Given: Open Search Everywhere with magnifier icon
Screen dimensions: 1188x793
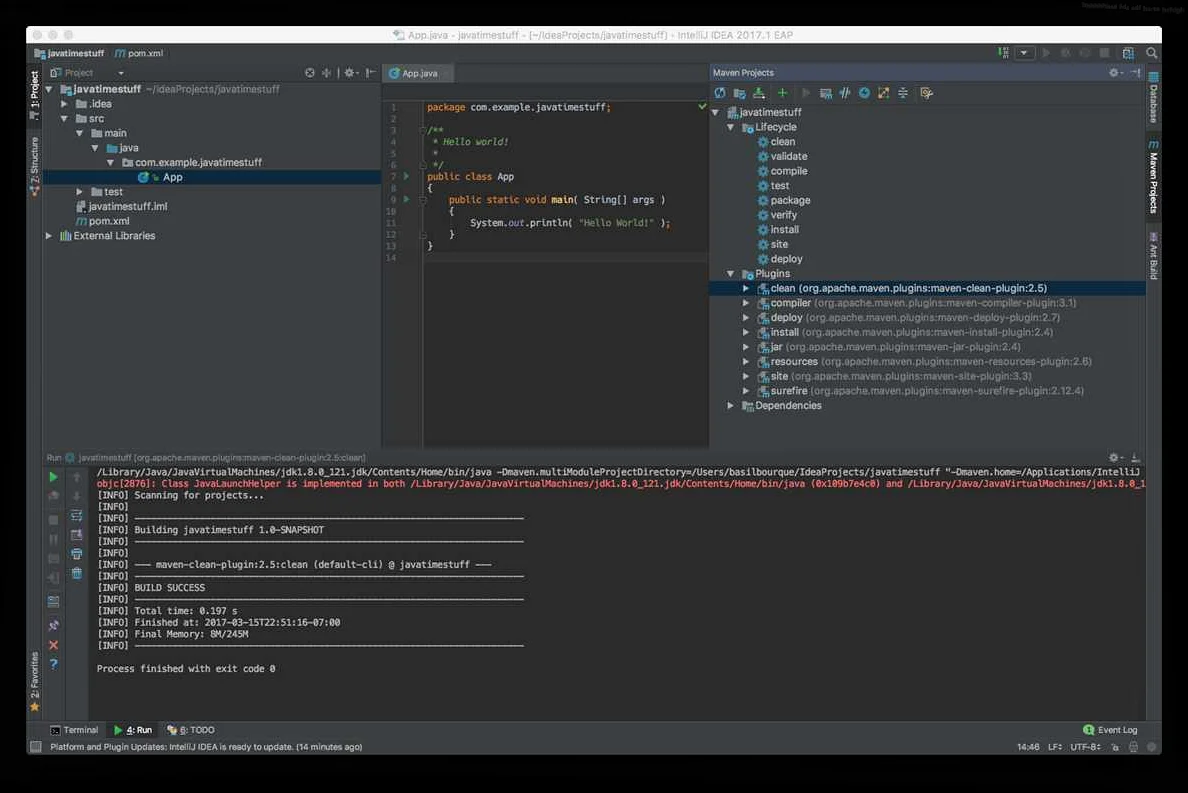Looking at the screenshot, I should (x=1152, y=52).
